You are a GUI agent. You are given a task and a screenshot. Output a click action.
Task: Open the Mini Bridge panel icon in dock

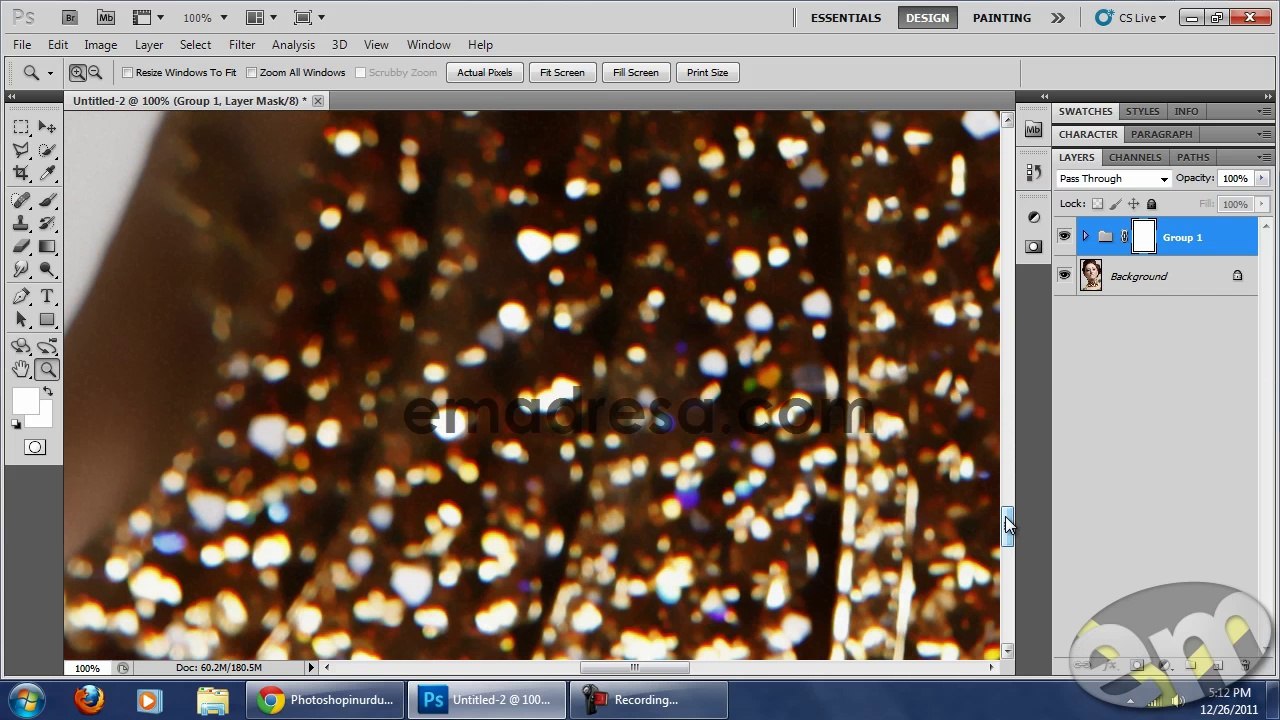[x=1033, y=130]
